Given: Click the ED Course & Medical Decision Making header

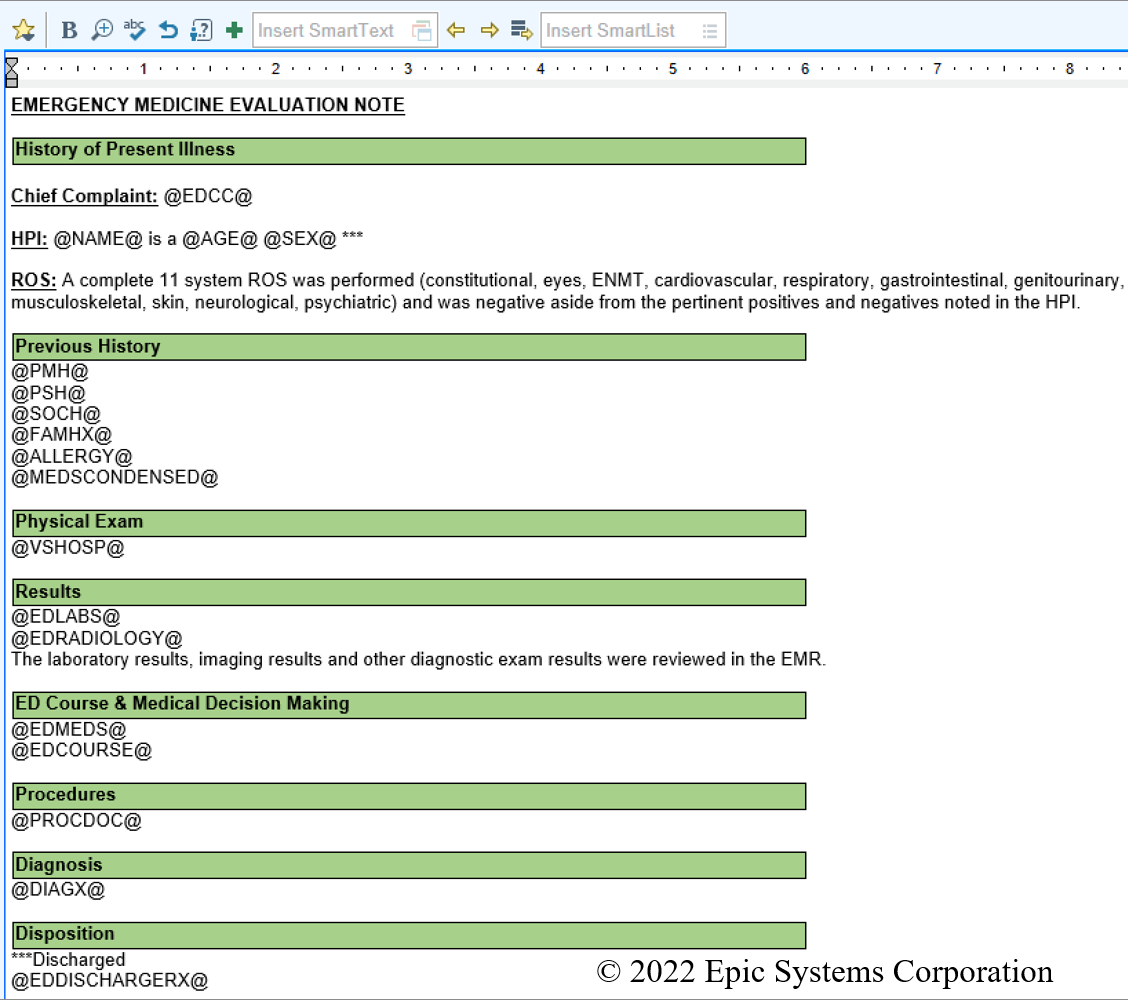Looking at the screenshot, I should tap(182, 704).
